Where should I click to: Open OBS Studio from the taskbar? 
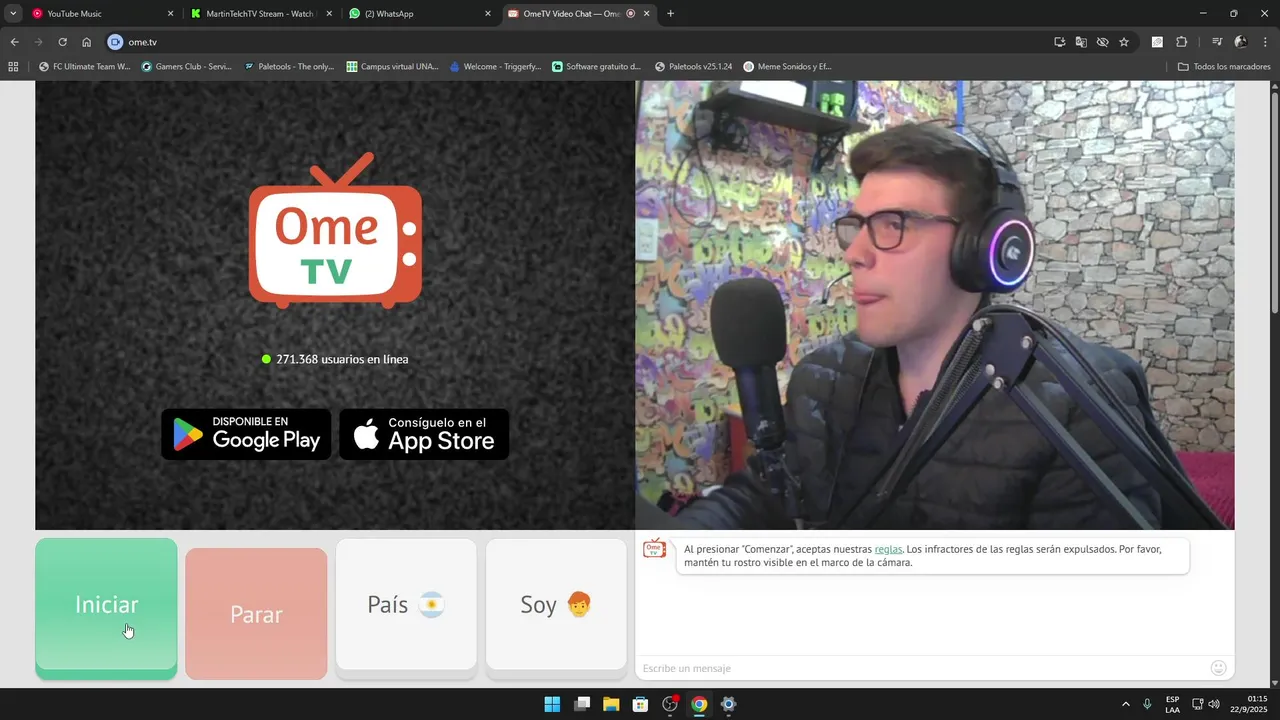coord(670,704)
